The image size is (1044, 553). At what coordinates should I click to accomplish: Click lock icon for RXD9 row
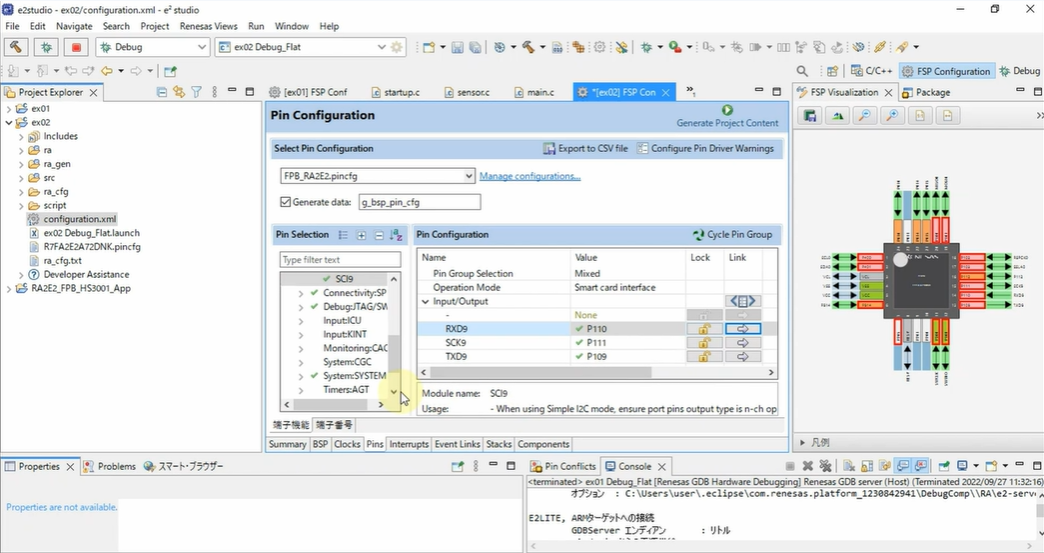click(704, 329)
